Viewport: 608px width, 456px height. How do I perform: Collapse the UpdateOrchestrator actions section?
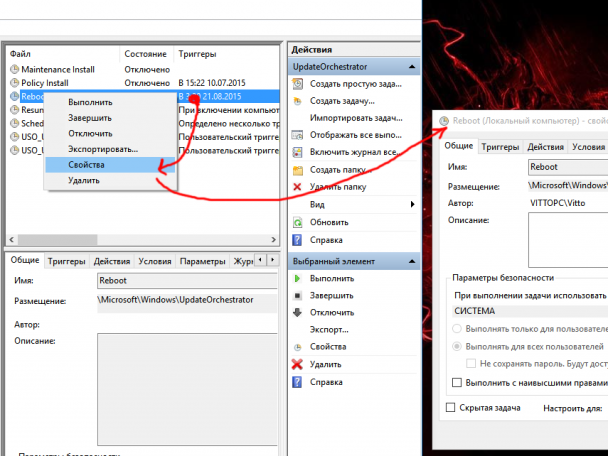412,67
